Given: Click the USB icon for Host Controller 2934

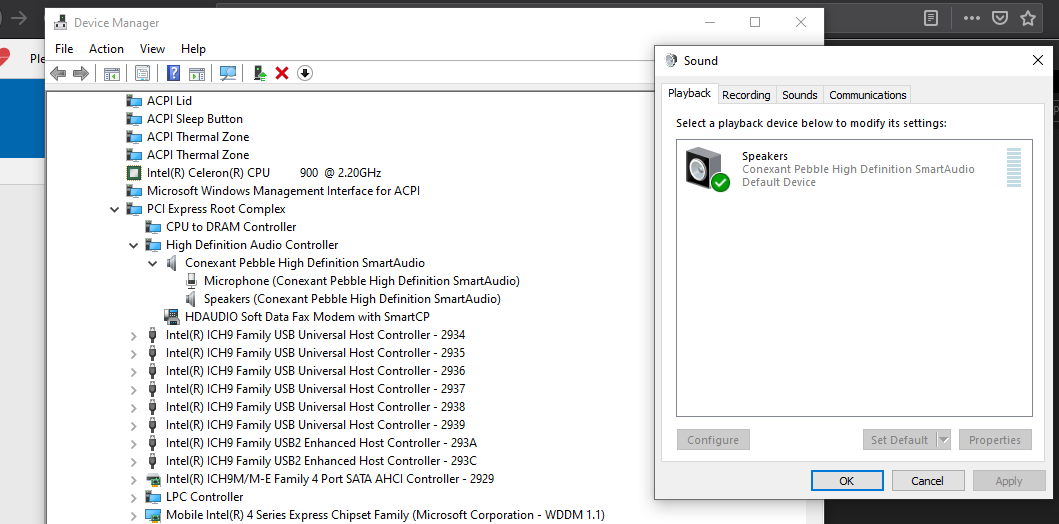Looking at the screenshot, I should tap(153, 334).
